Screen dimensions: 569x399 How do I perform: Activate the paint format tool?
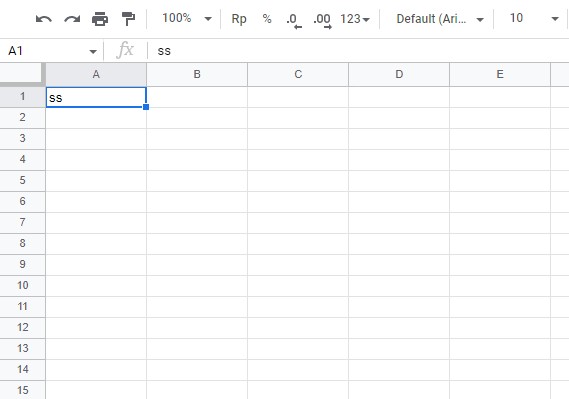click(x=128, y=18)
